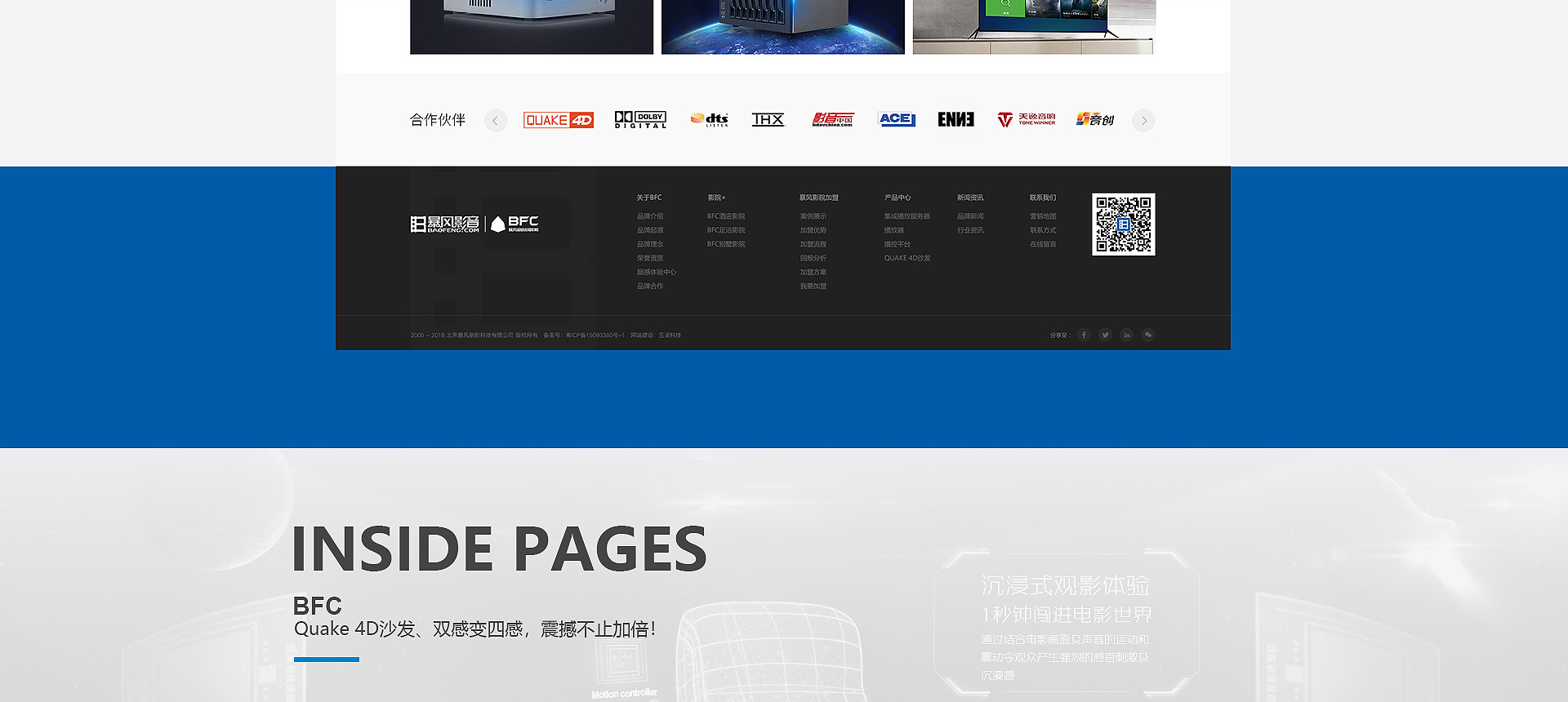Share via the LinkedIn icon

coord(1126,335)
